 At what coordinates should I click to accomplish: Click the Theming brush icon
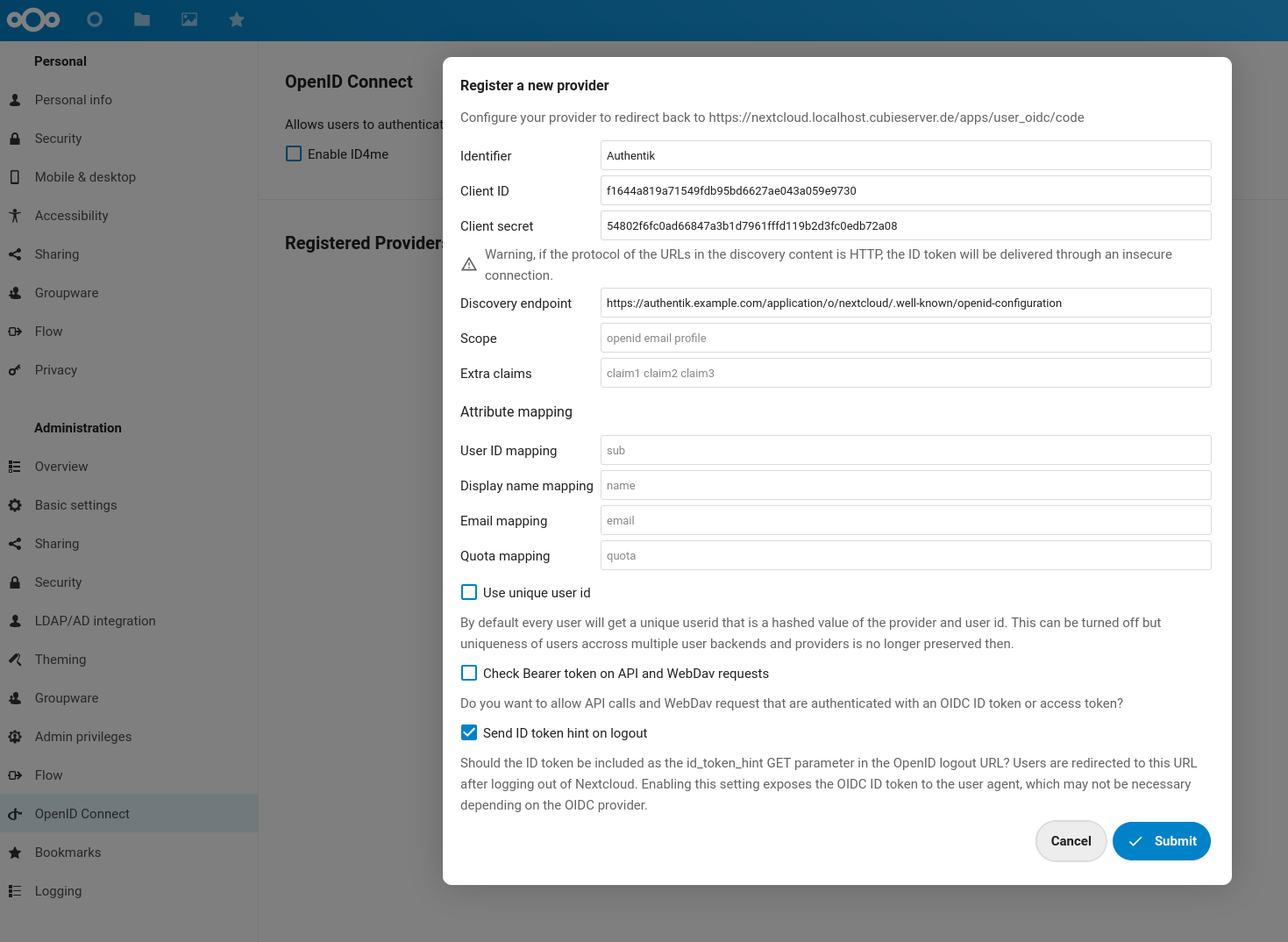pyautogui.click(x=15, y=660)
